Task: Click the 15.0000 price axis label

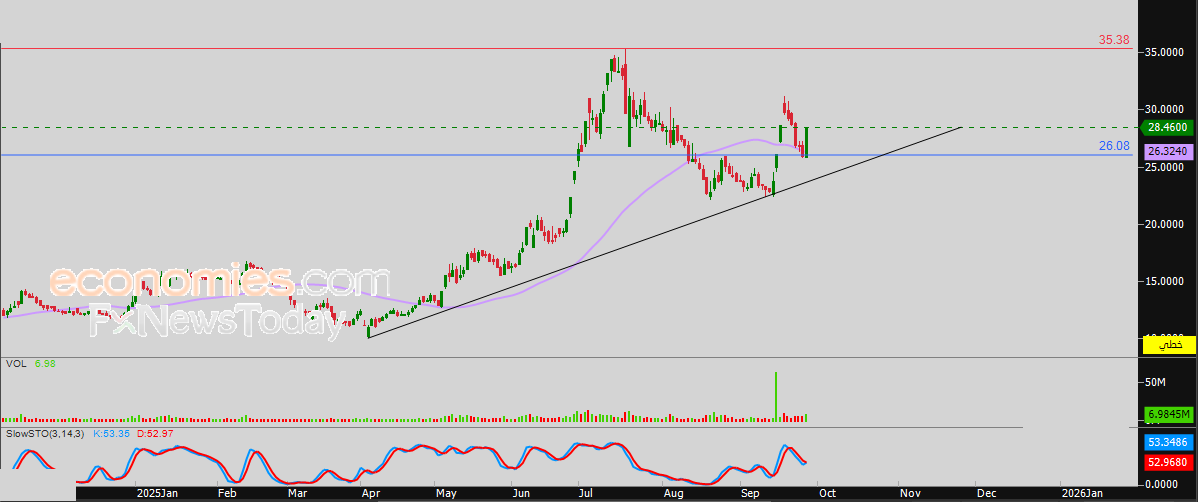Action: click(1166, 281)
